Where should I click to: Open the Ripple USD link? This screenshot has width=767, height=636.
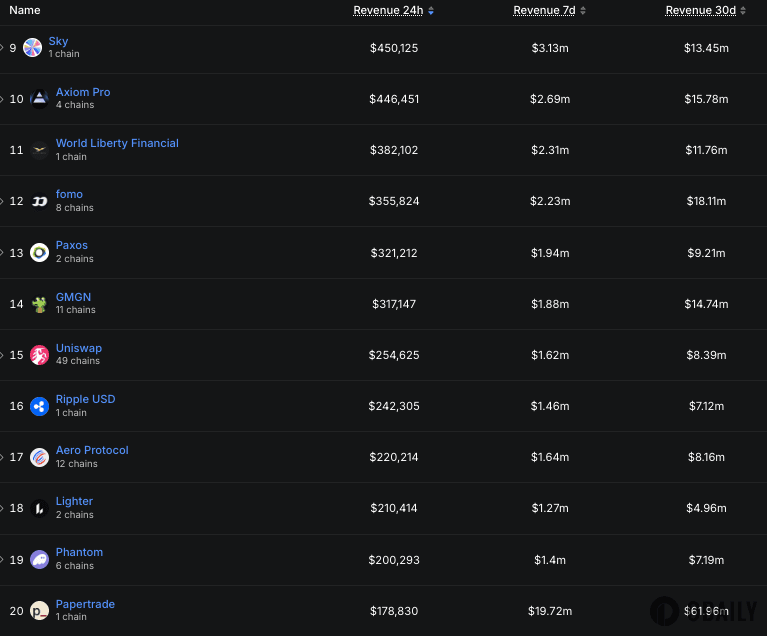pos(86,399)
